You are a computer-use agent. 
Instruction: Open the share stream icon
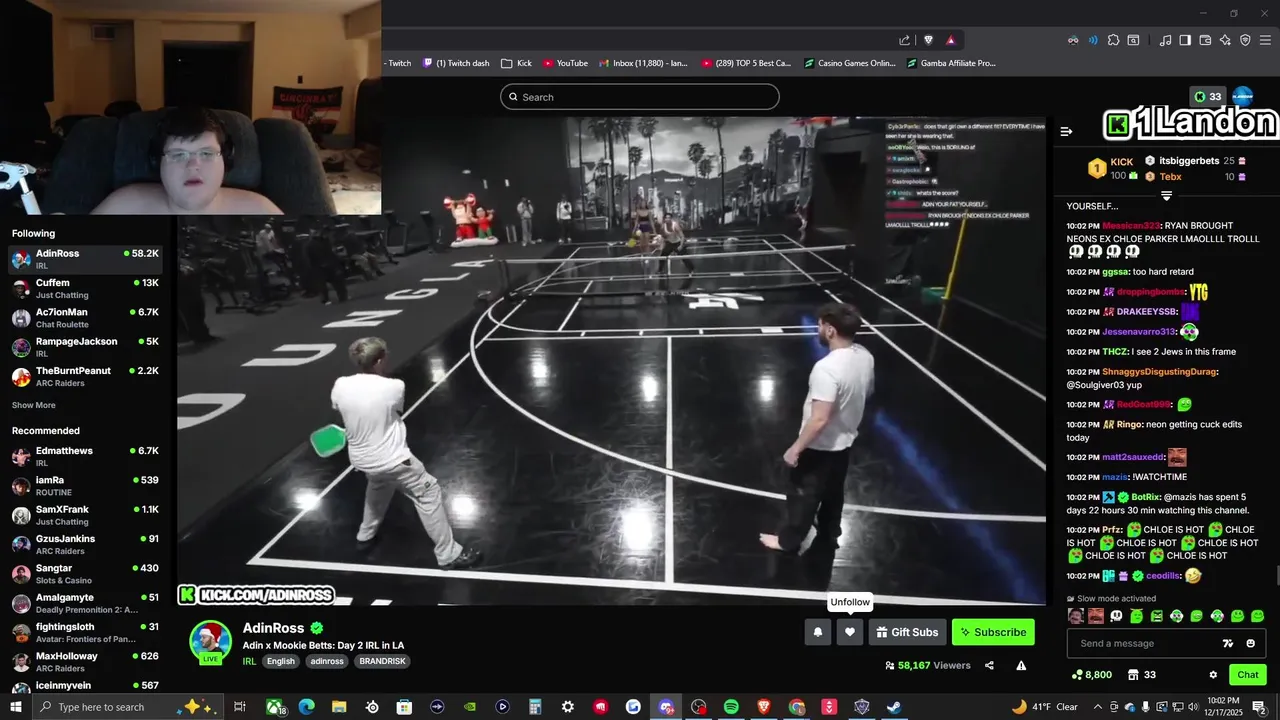pos(989,665)
